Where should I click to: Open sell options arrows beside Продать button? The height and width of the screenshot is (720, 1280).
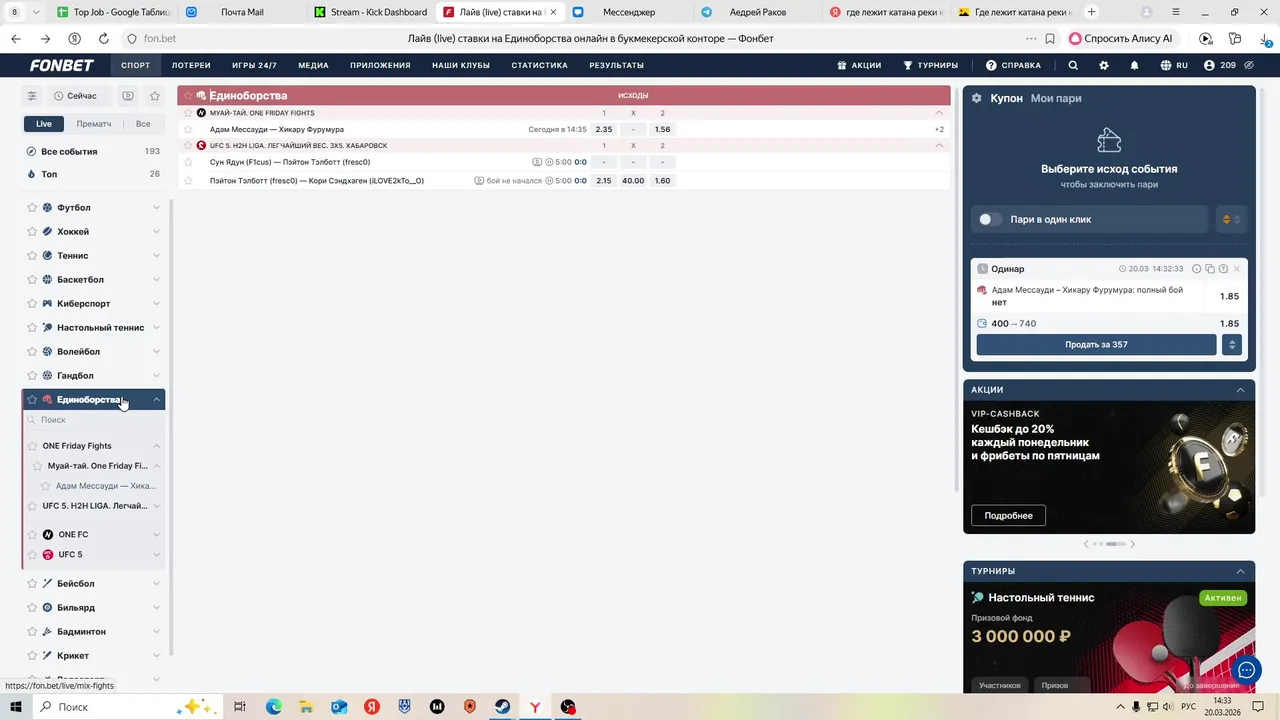pyautogui.click(x=1232, y=345)
